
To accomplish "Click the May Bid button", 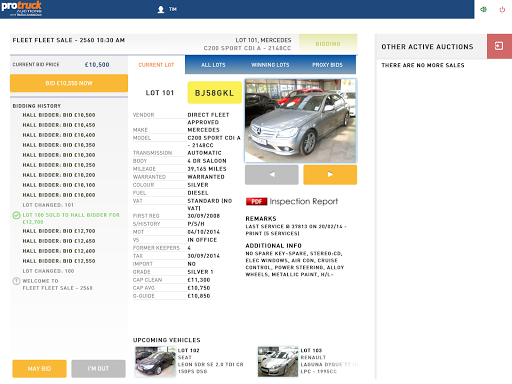I will [39, 369].
